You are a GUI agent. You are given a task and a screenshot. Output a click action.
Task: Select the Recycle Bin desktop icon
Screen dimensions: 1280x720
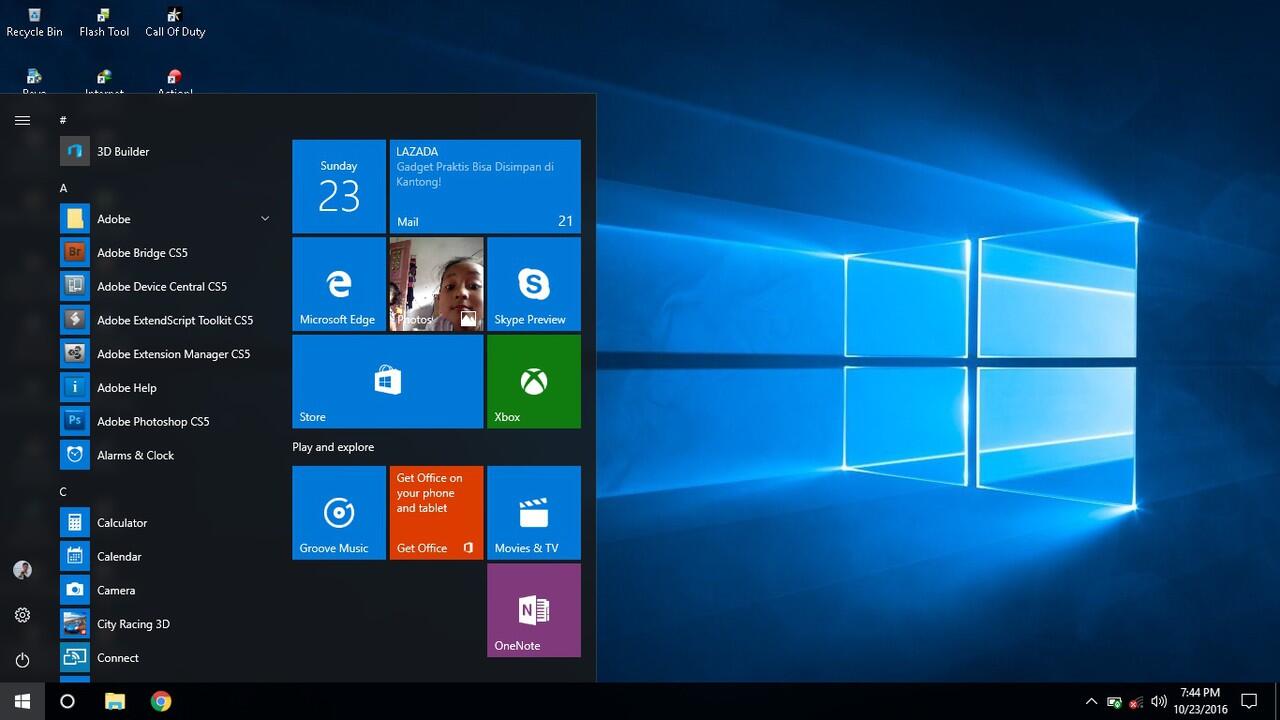34,23
